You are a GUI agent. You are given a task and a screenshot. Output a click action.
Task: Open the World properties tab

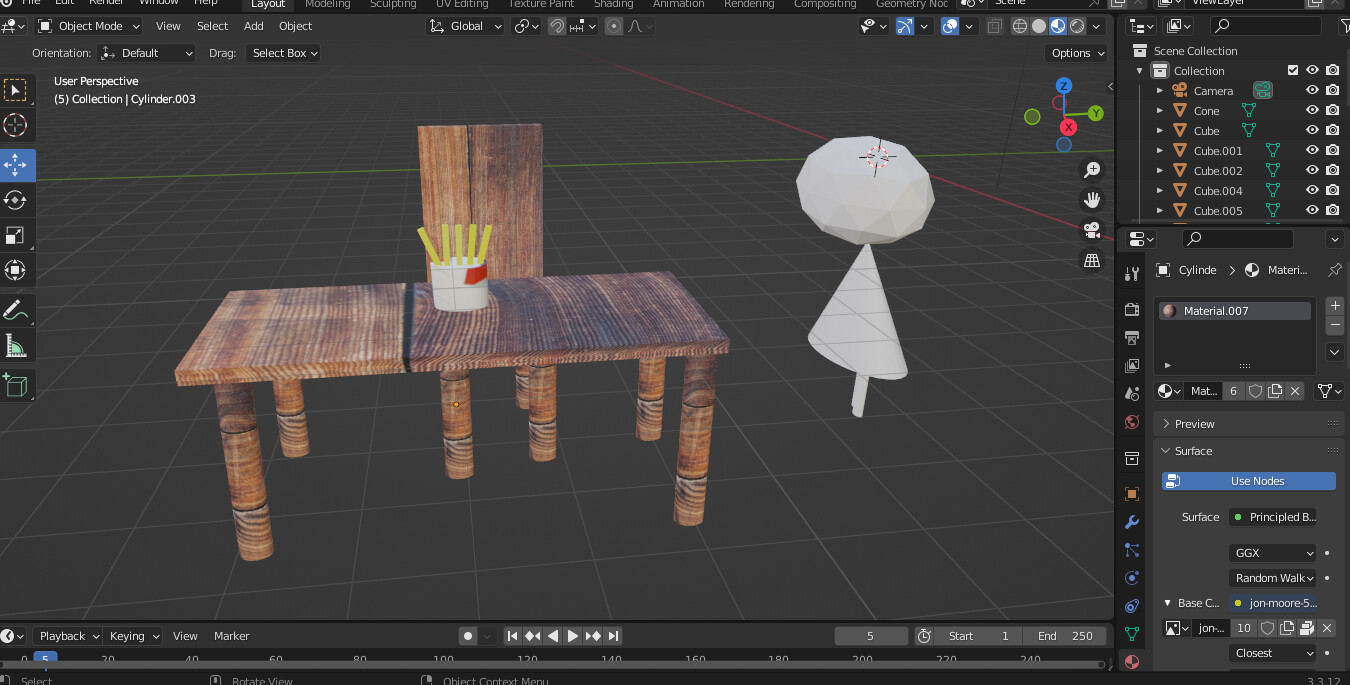(1132, 422)
